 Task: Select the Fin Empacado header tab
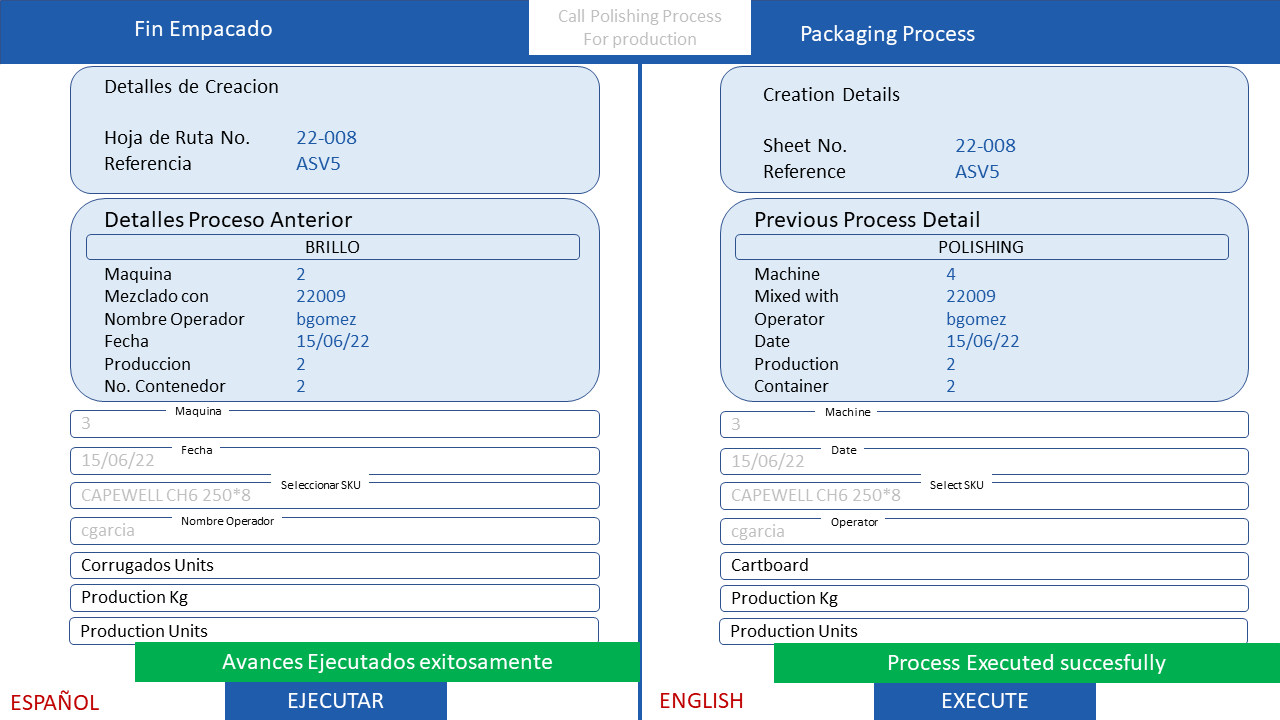[203, 29]
